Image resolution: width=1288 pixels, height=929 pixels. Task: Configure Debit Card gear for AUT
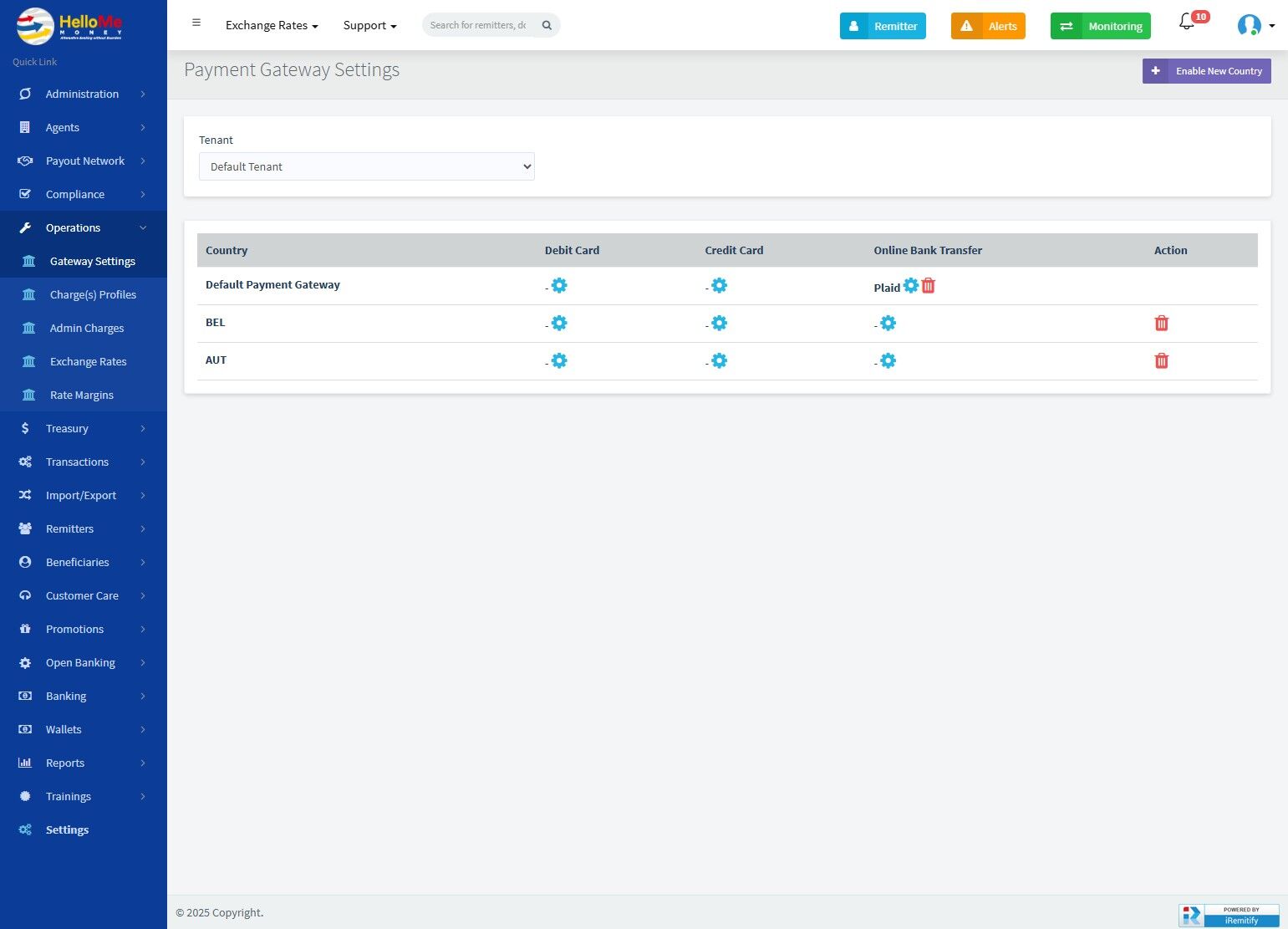[559, 360]
